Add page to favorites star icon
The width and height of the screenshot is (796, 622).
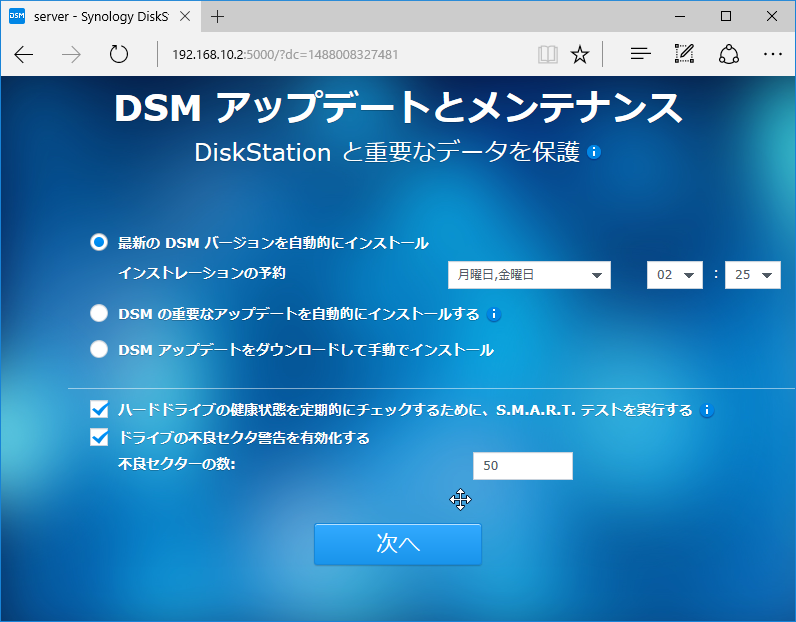point(580,54)
